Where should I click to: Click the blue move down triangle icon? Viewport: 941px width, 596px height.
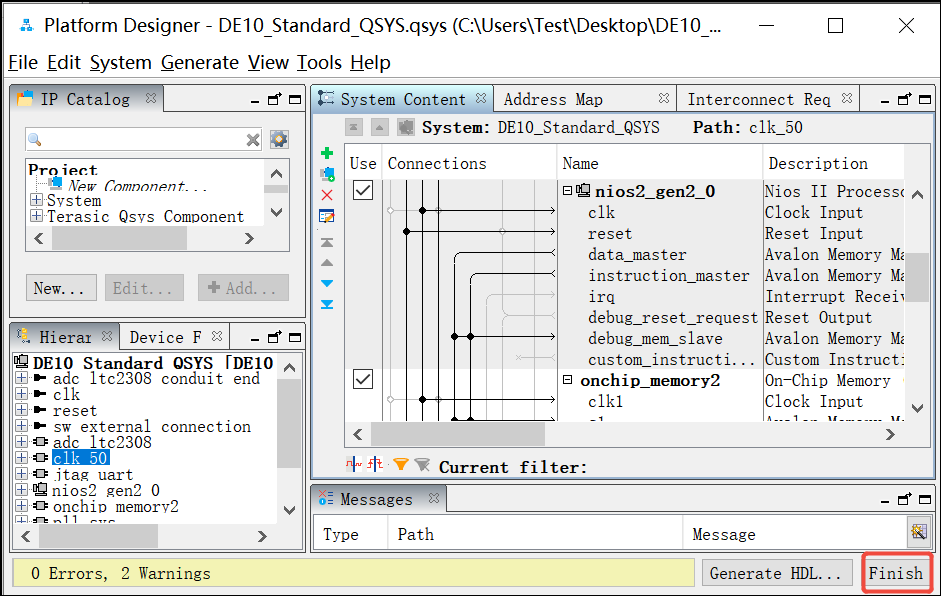[327, 283]
